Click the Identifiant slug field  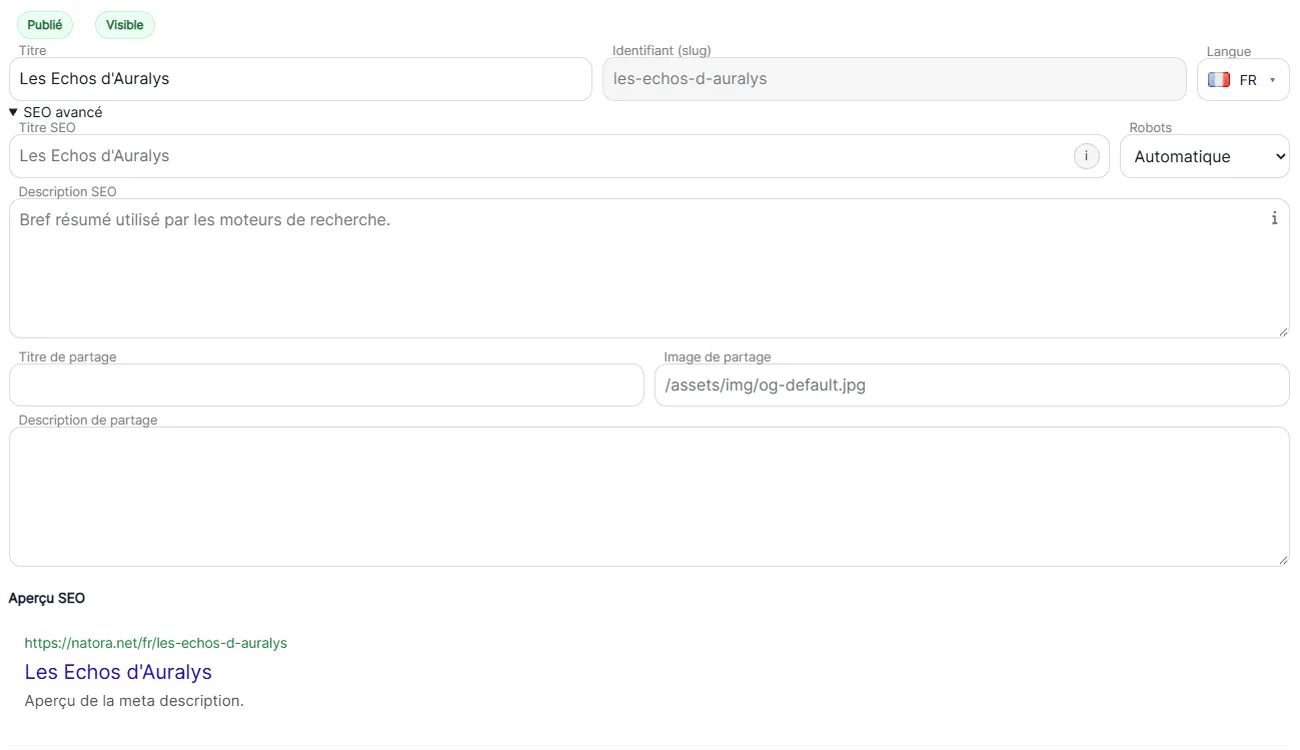point(894,79)
